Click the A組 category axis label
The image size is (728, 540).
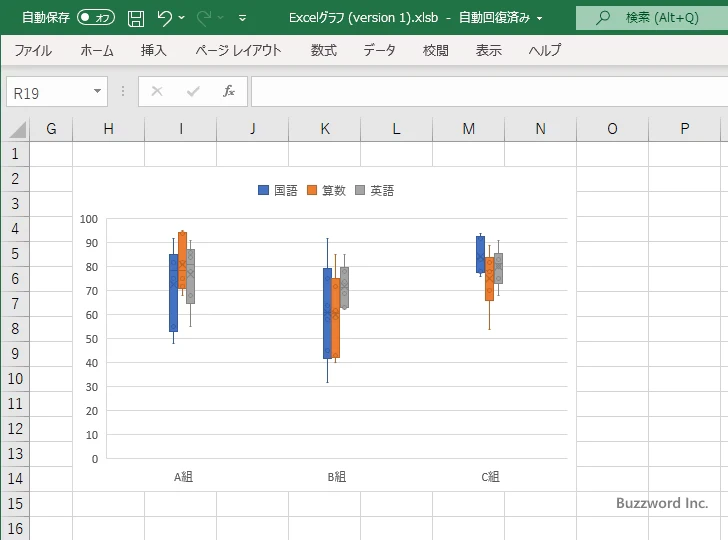pos(183,477)
